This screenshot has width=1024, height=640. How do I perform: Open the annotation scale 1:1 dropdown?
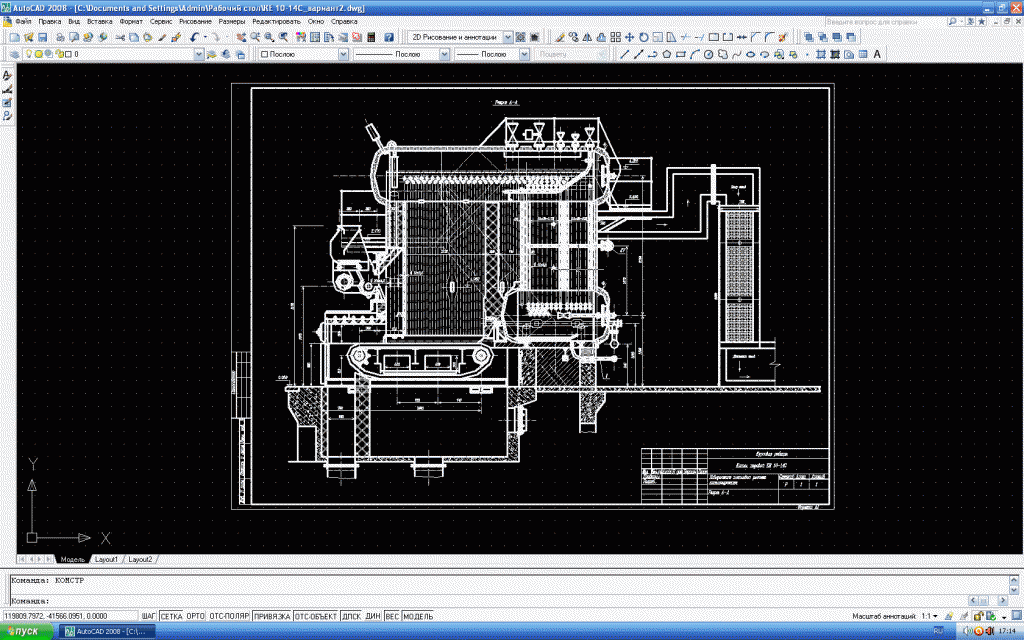pyautogui.click(x=929, y=616)
